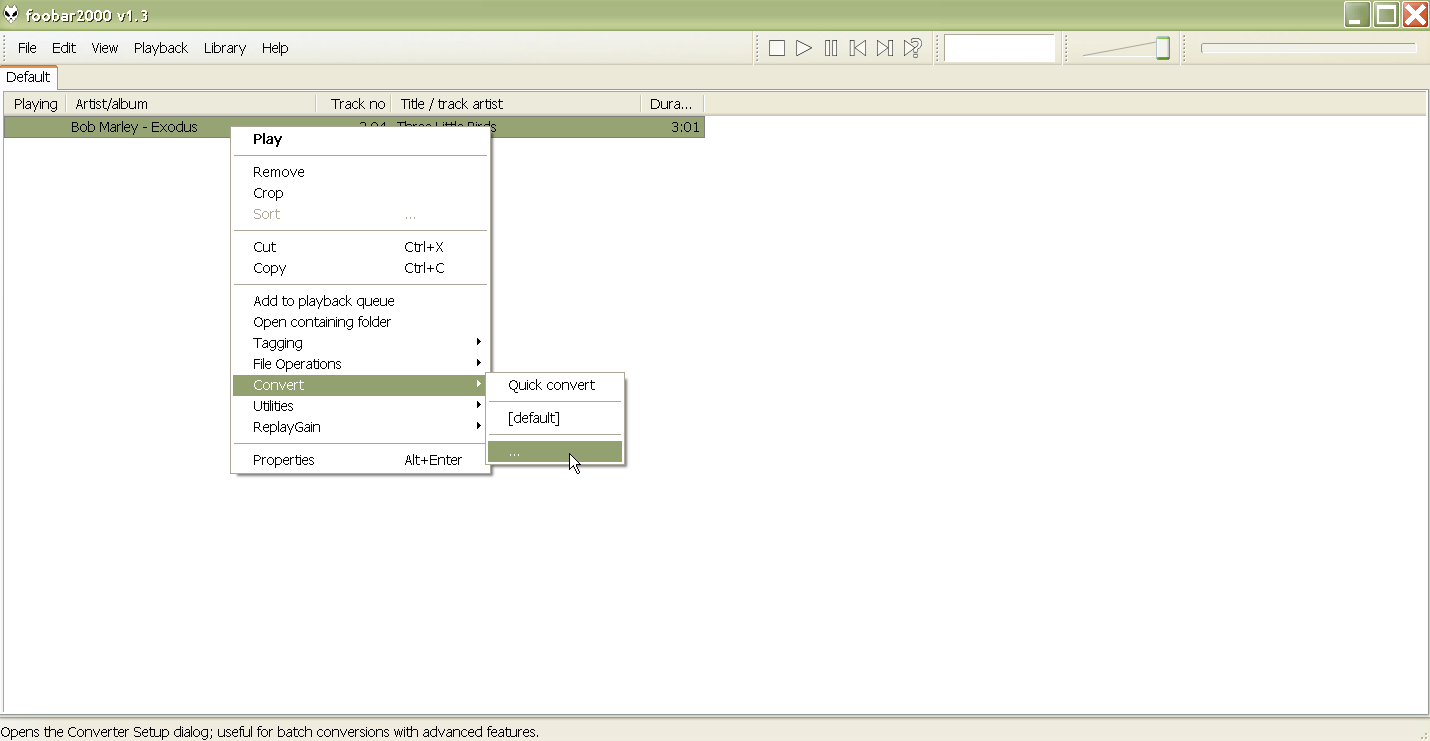
Task: Expand the File Operations submenu
Action: (x=361, y=364)
